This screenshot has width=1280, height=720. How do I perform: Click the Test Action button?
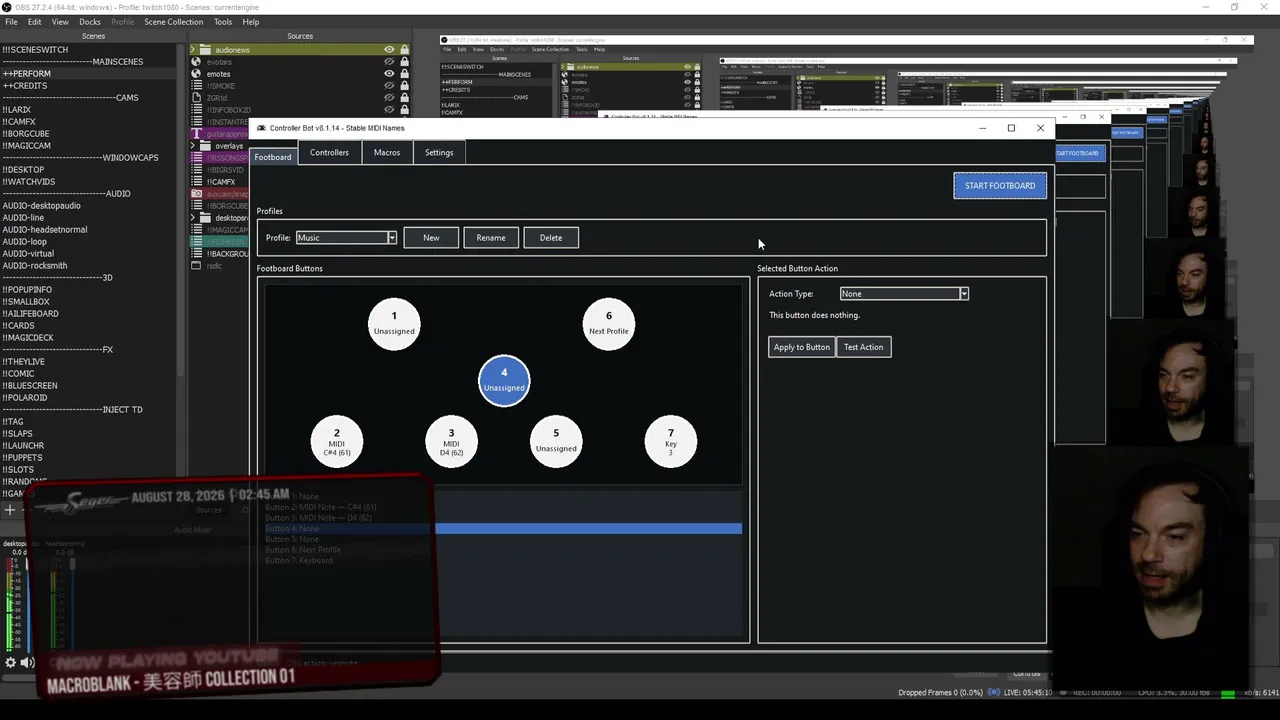pyautogui.click(x=863, y=347)
